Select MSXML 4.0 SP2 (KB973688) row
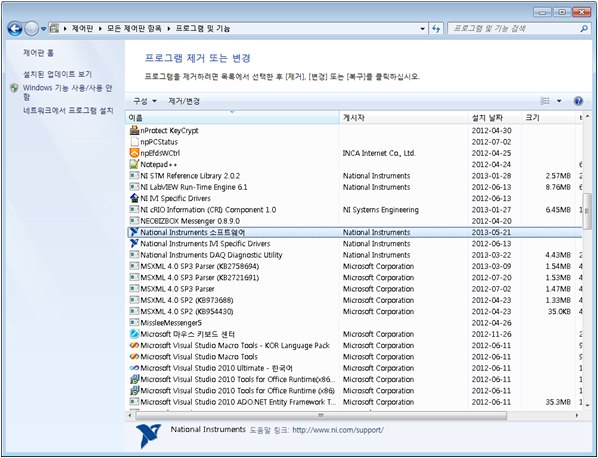The height and width of the screenshot is (458, 598). coord(355,300)
